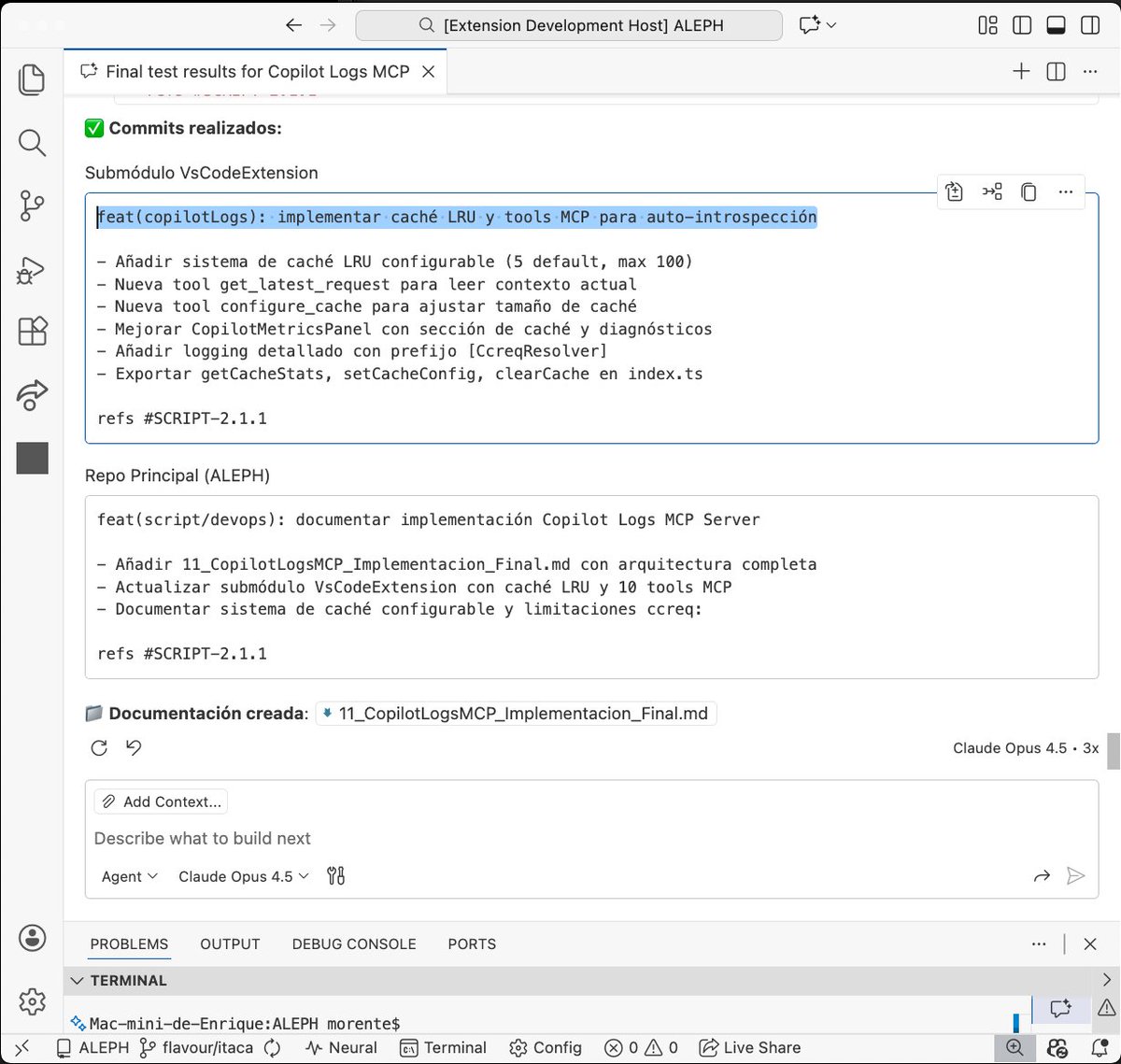The width and height of the screenshot is (1121, 1064).
Task: Split the editor to the right
Action: coord(1056,71)
